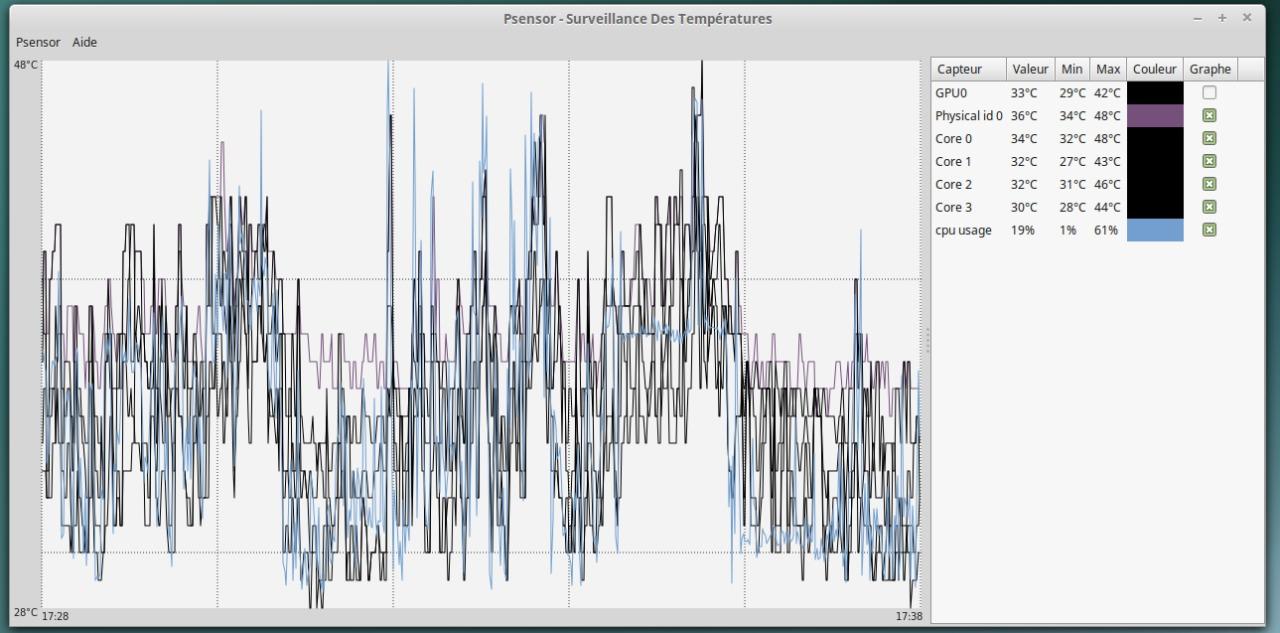This screenshot has height=633, width=1280.
Task: Click the 36°C value of Physical id 0
Action: [x=1024, y=116]
